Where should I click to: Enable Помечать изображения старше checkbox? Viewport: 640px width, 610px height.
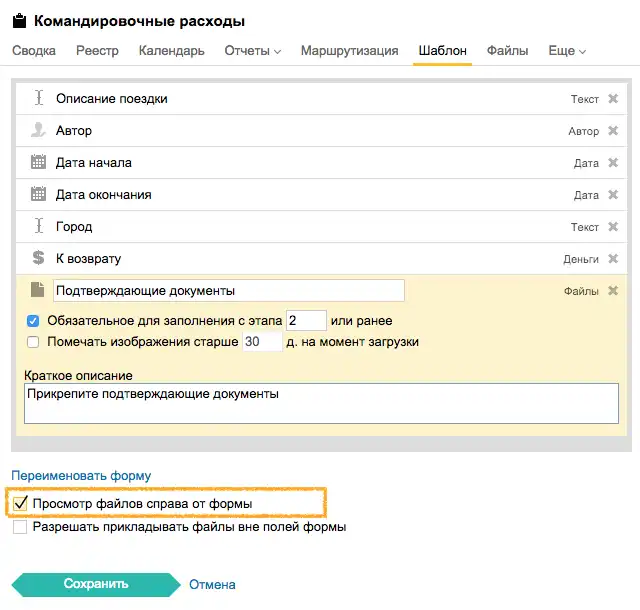(33, 342)
